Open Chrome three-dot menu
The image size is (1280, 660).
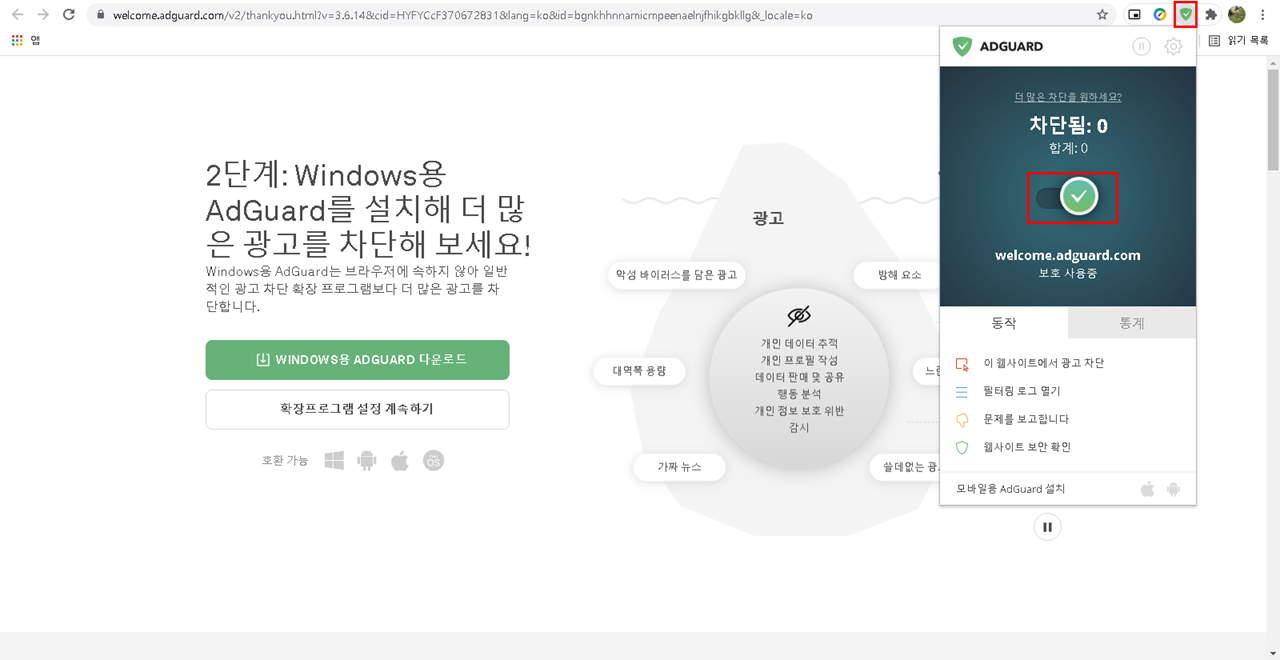click(1264, 15)
